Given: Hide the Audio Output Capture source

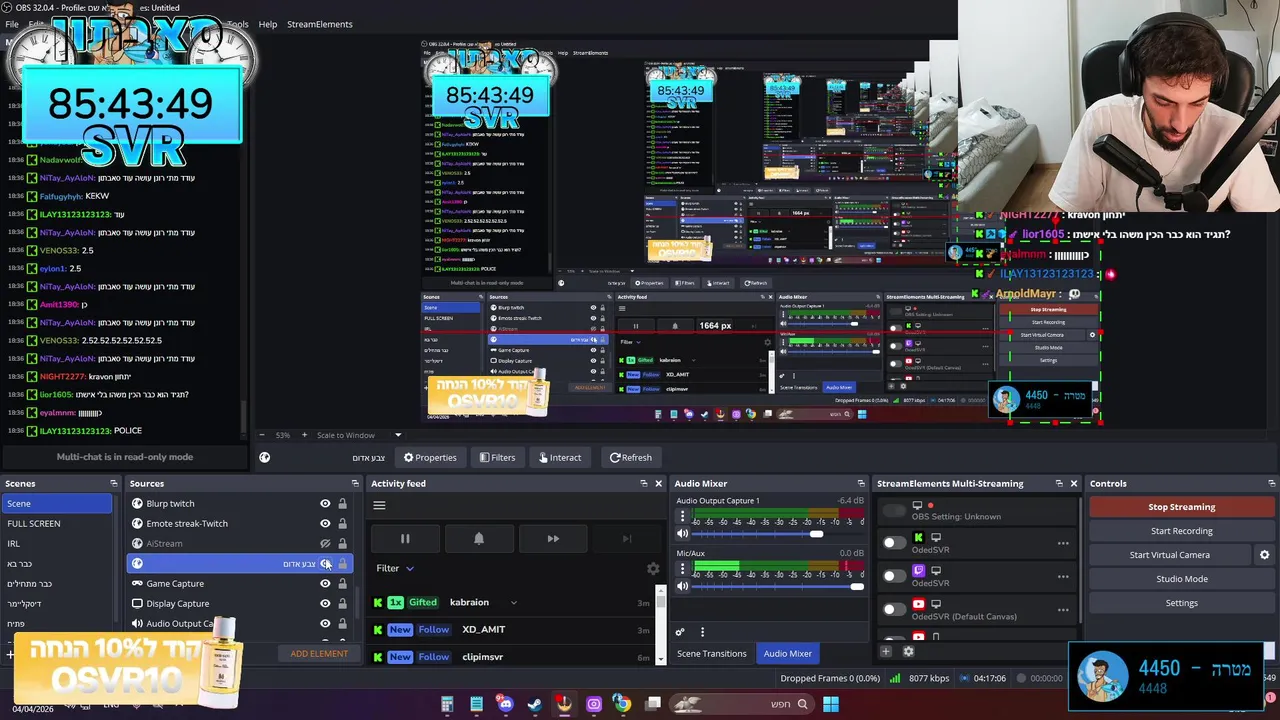Looking at the screenshot, I should pyautogui.click(x=325, y=624).
